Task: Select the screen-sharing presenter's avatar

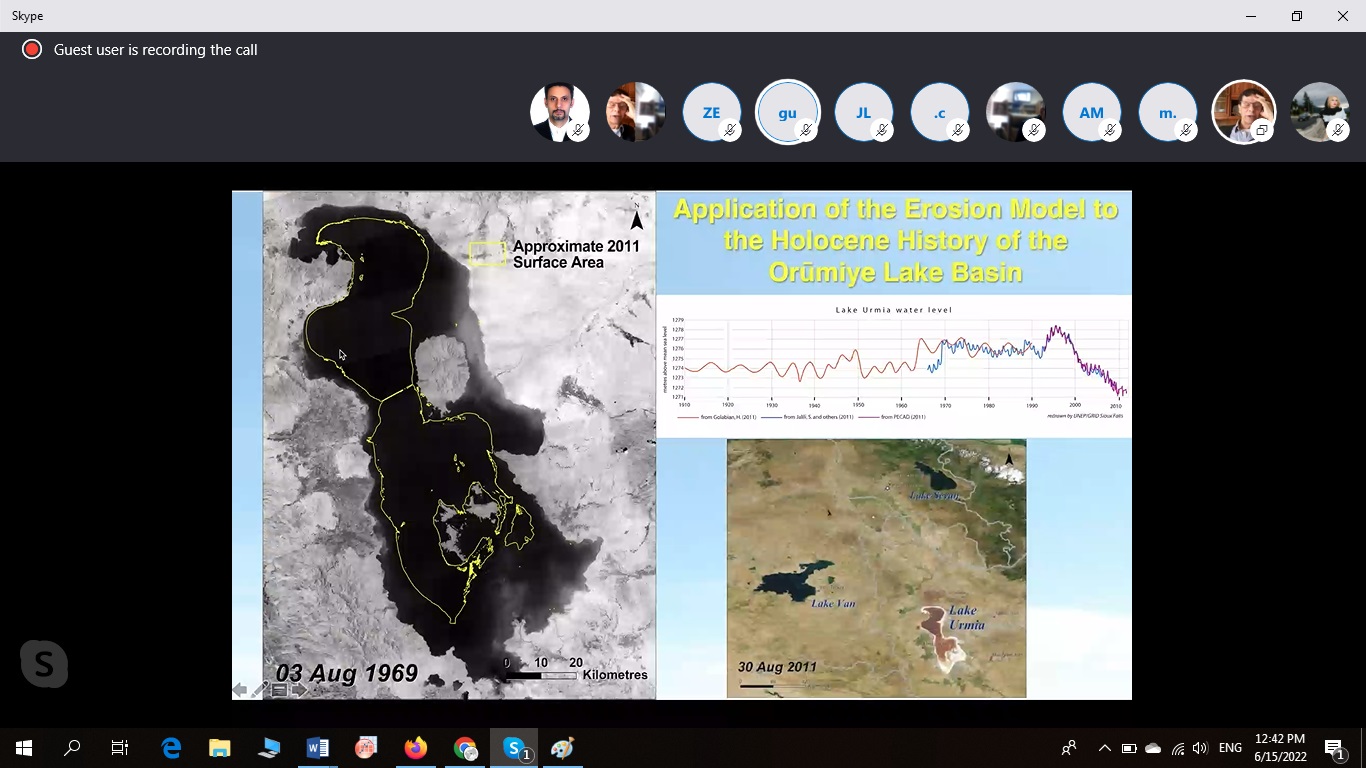Action: click(x=1243, y=112)
